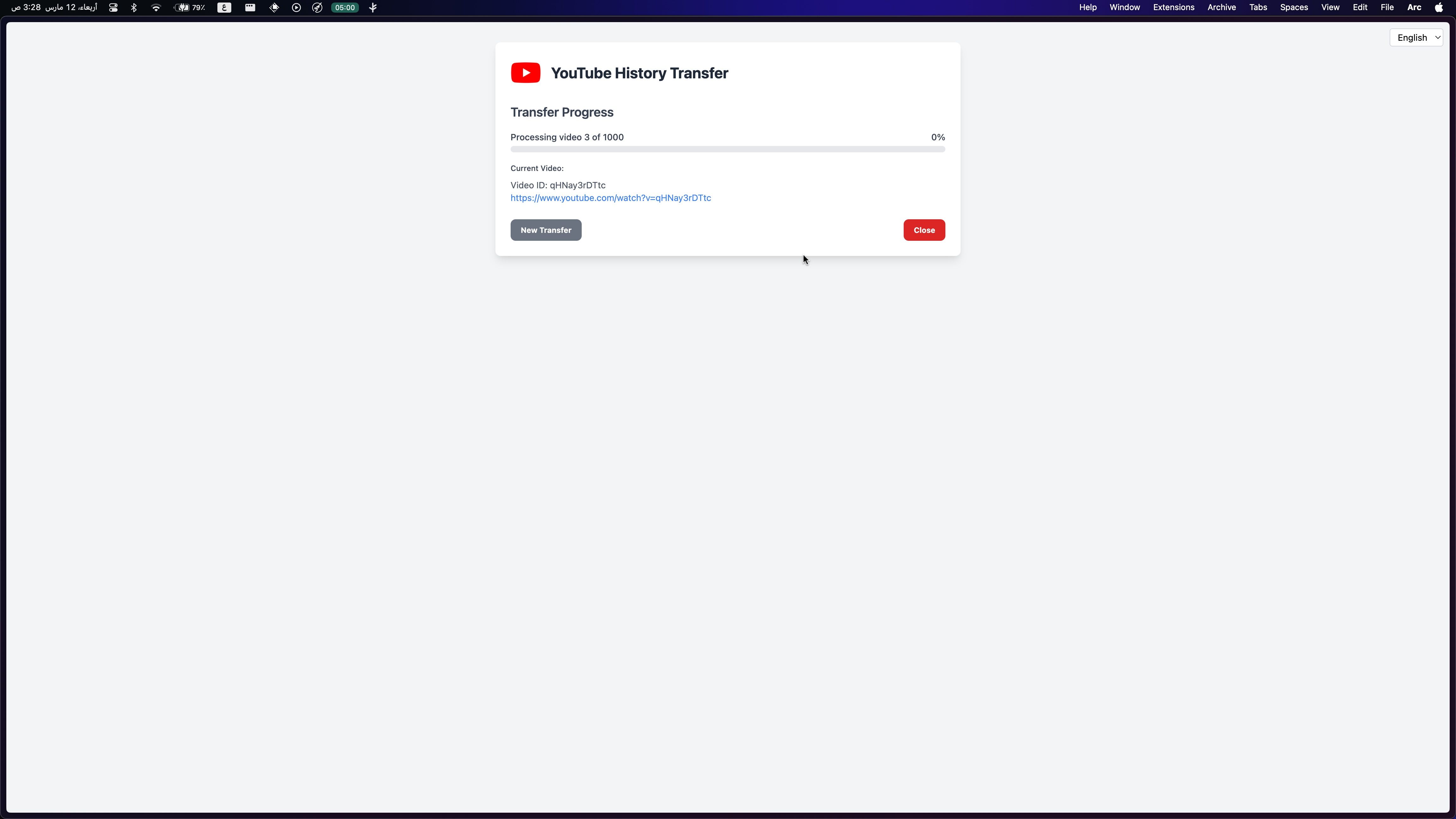Click the New Transfer button
1456x819 pixels.
[x=545, y=230]
